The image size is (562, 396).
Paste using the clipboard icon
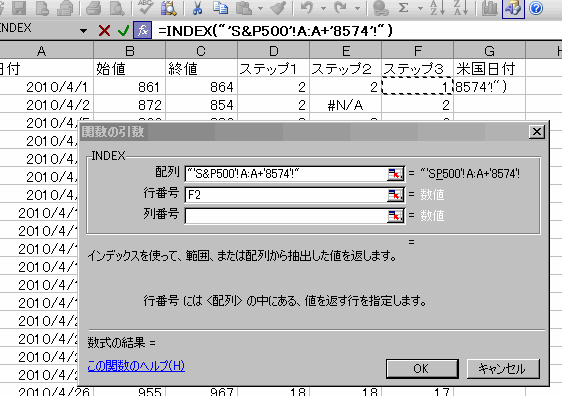244,8
